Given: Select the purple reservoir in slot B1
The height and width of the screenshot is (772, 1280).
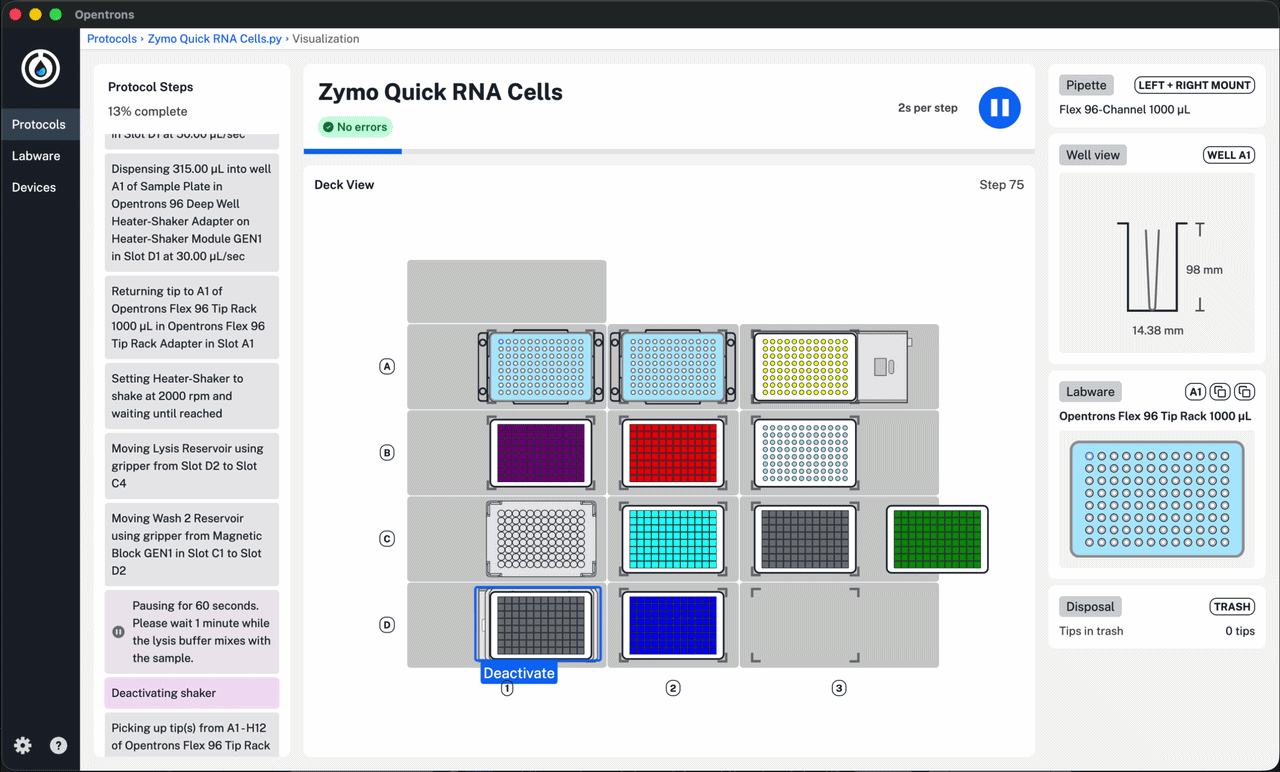Looking at the screenshot, I should [x=541, y=453].
